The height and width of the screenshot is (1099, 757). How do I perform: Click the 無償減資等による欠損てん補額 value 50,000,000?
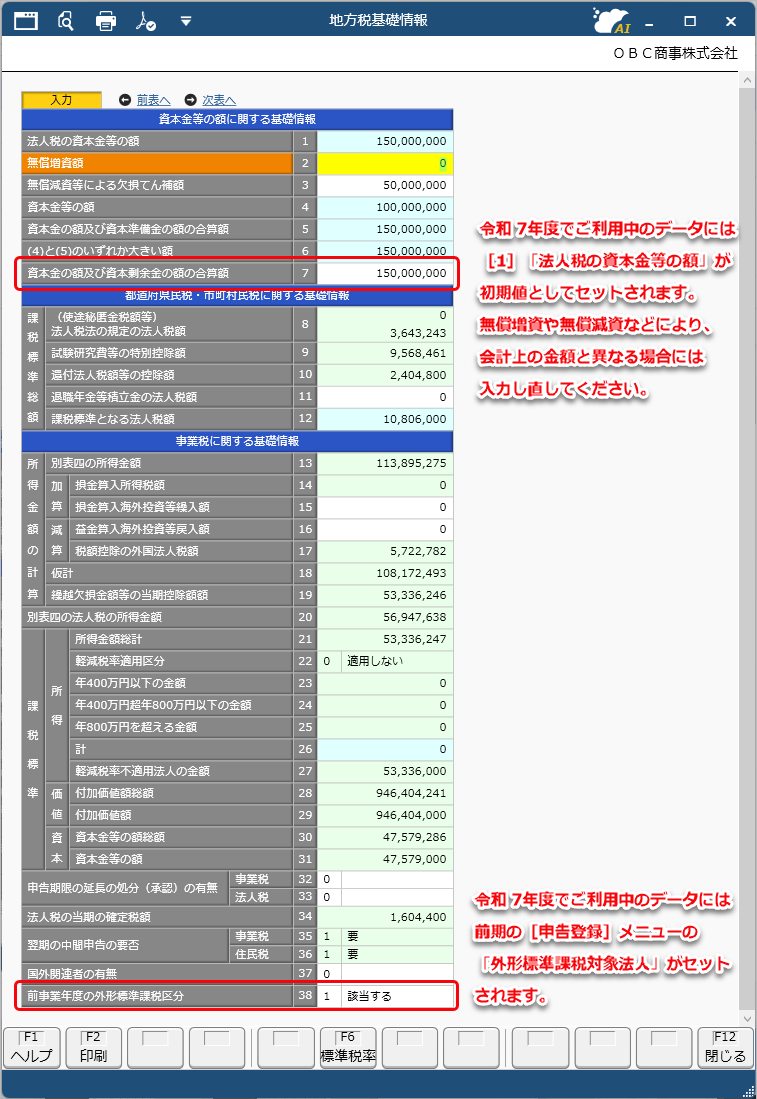[385, 185]
